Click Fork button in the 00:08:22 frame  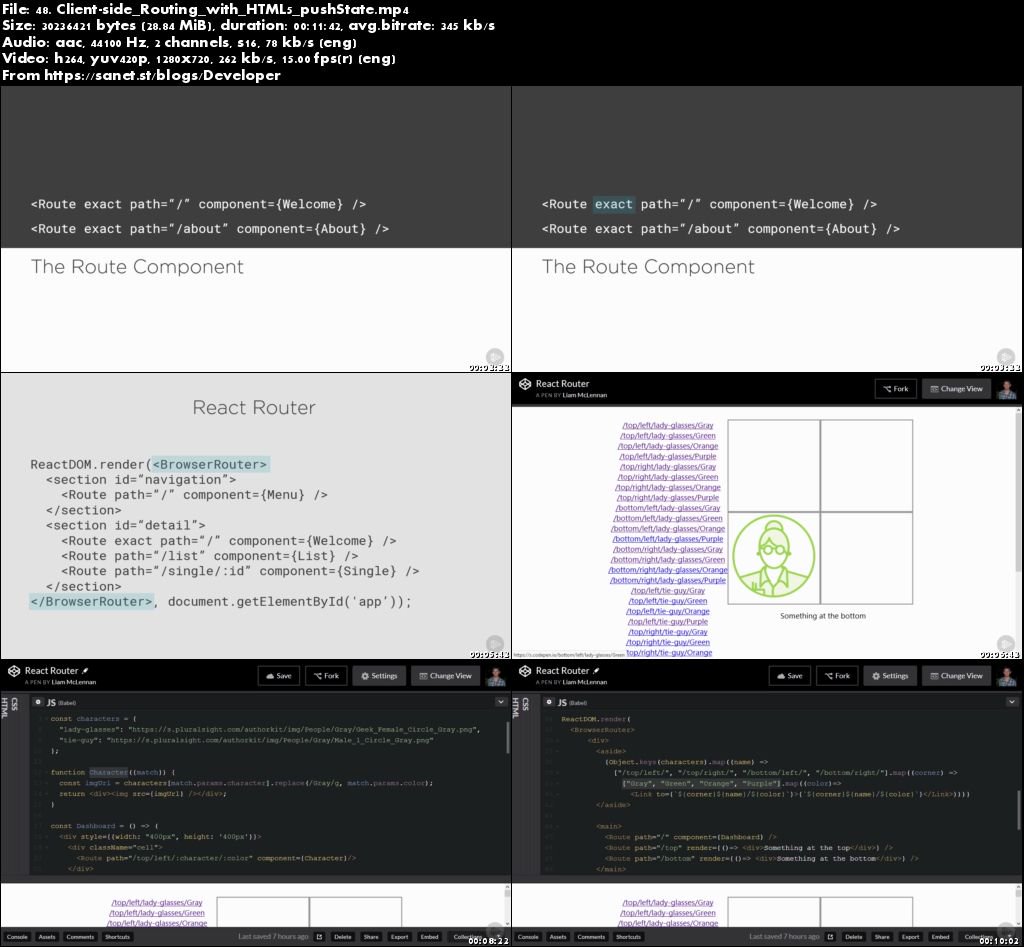327,676
